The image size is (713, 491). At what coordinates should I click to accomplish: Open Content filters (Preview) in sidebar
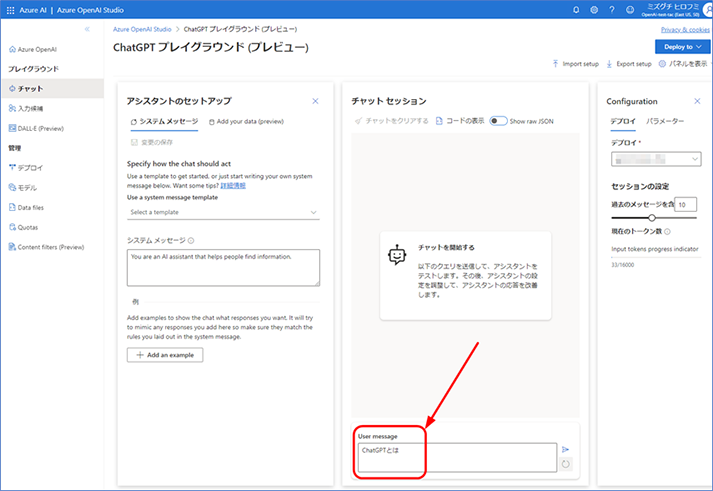coord(46,247)
